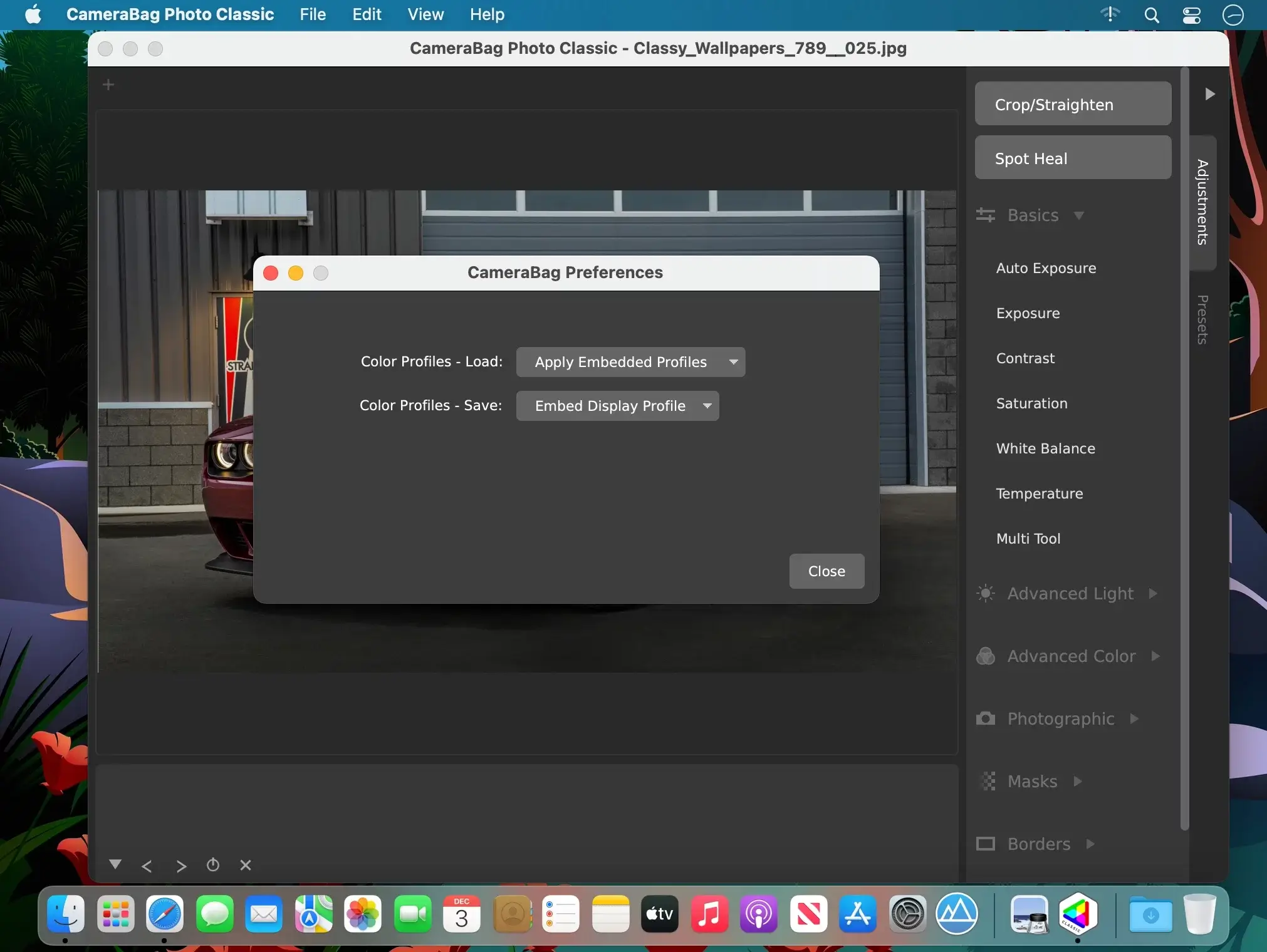Open Launchpad from the Dock

coord(115,914)
